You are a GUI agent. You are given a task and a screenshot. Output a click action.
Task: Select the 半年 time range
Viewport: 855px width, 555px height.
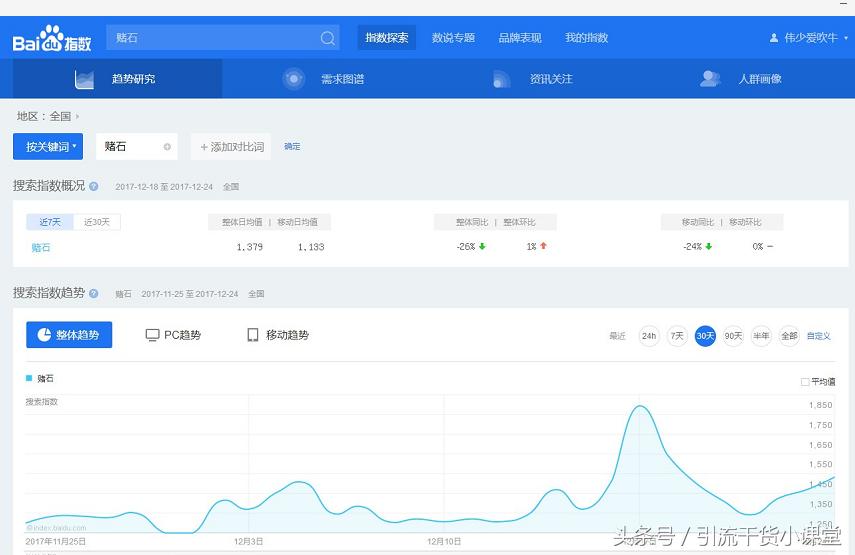pyautogui.click(x=761, y=336)
